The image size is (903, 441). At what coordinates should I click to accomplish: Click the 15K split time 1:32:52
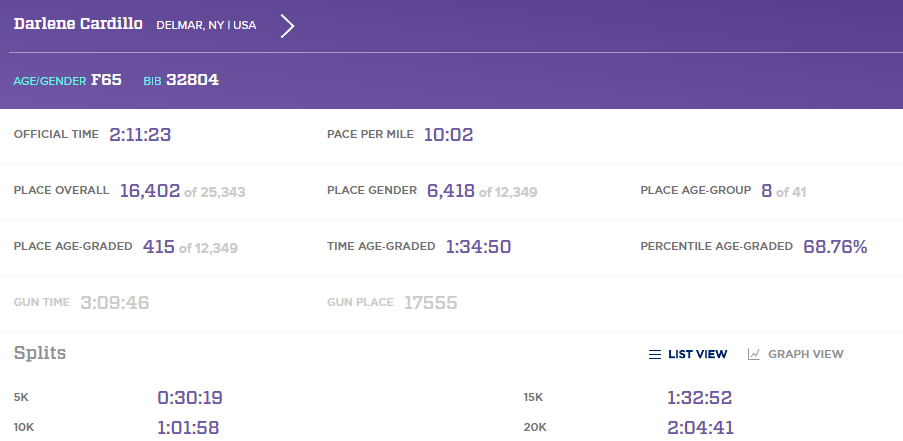click(699, 398)
